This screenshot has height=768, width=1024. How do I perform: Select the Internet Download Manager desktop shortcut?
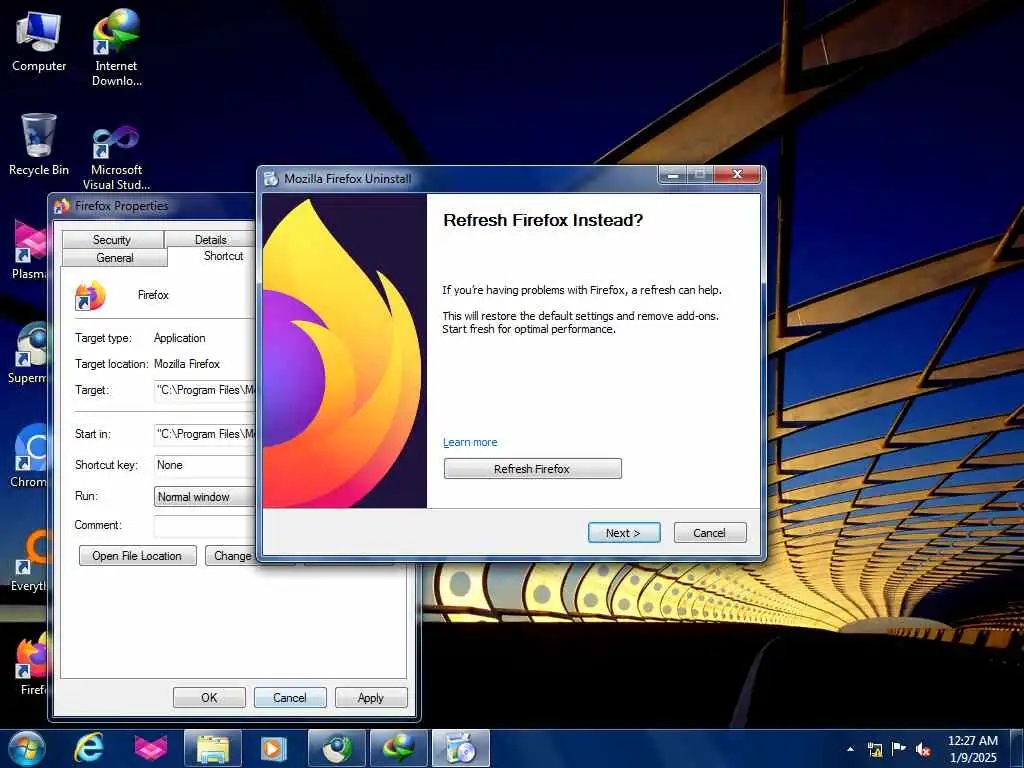(x=116, y=47)
